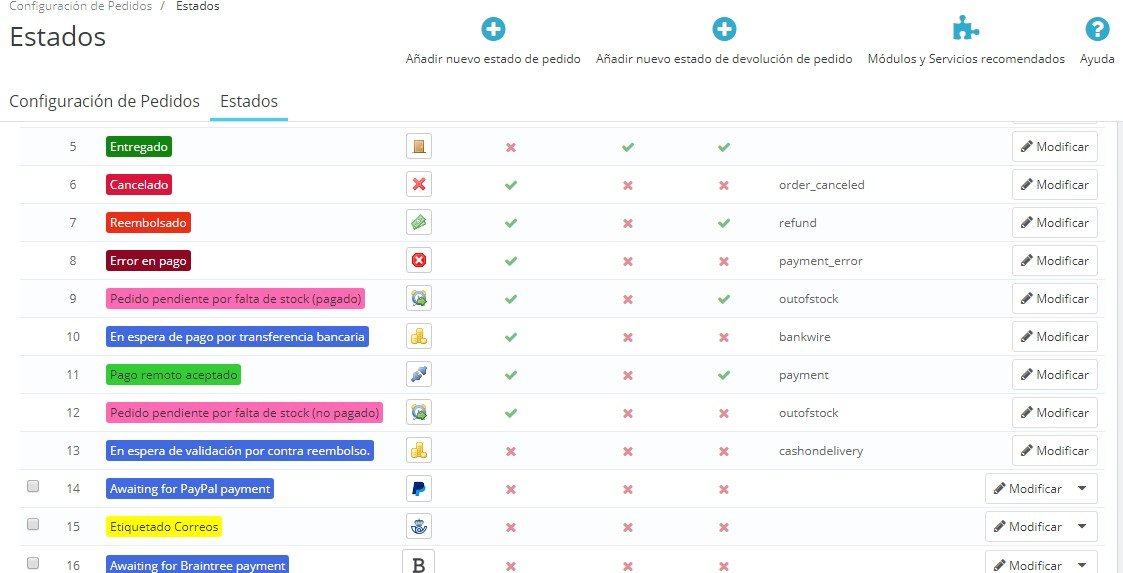Select checkbox for Etiquetado Correos row
The image size is (1123, 573).
click(x=33, y=524)
